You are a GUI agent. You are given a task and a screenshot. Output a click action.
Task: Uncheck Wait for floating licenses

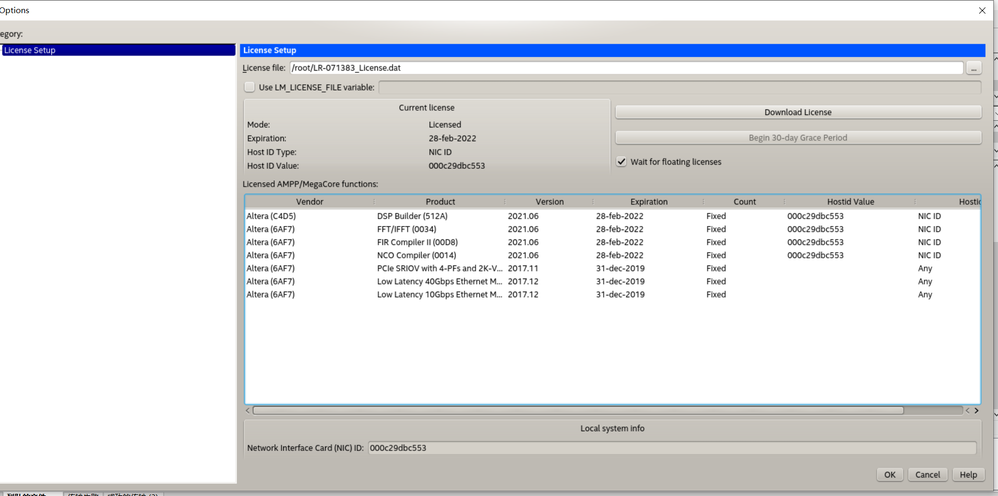(622, 162)
